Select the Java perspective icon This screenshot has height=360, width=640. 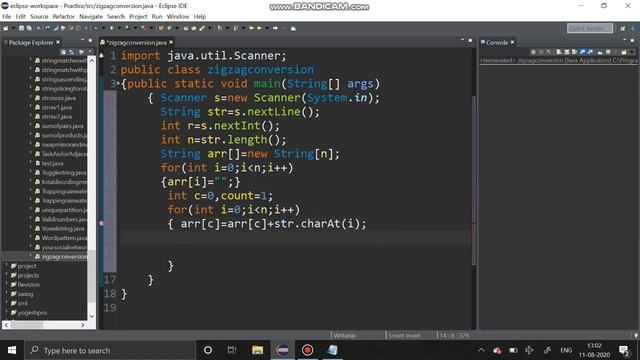[633, 28]
